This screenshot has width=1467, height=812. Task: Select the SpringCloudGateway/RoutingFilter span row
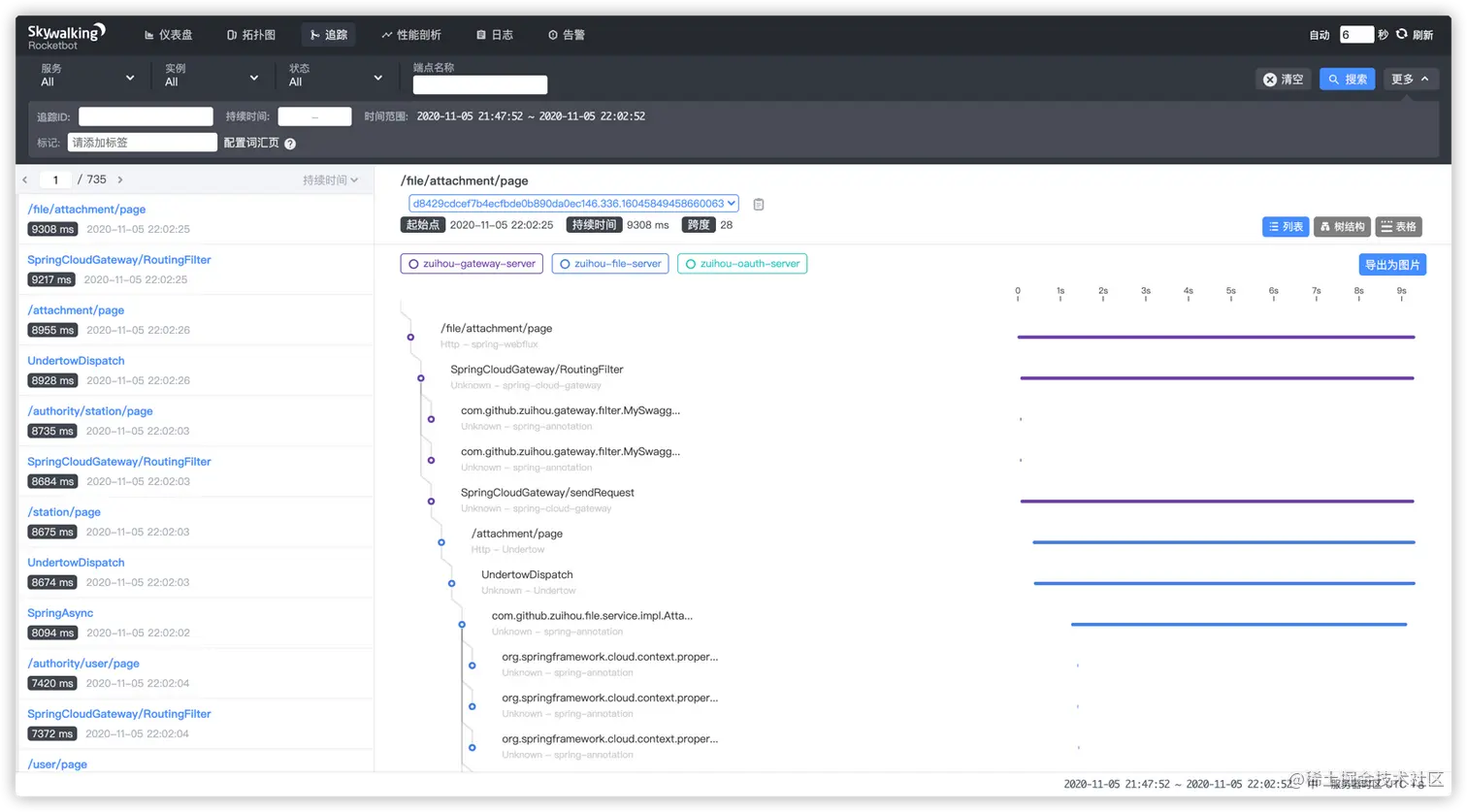click(x=537, y=376)
